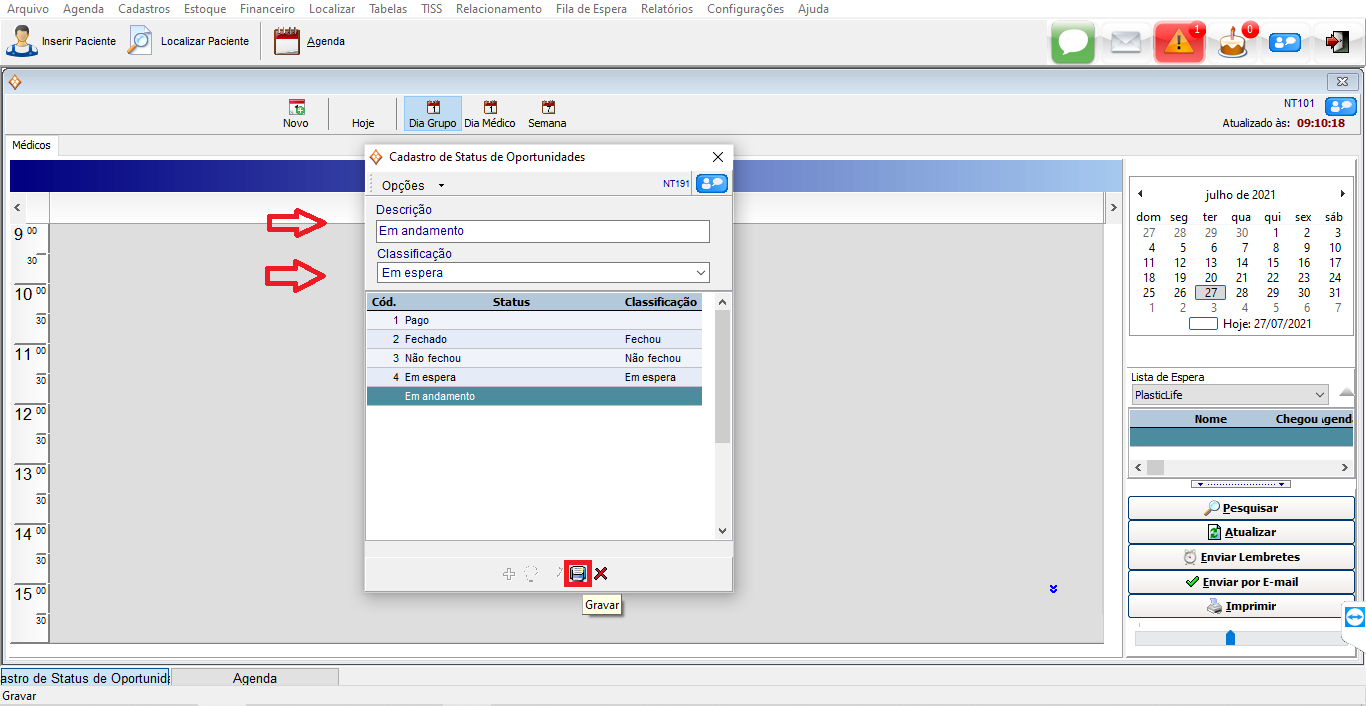
Task: Click the blue slider handle below Imprimir
Action: tap(1230, 638)
